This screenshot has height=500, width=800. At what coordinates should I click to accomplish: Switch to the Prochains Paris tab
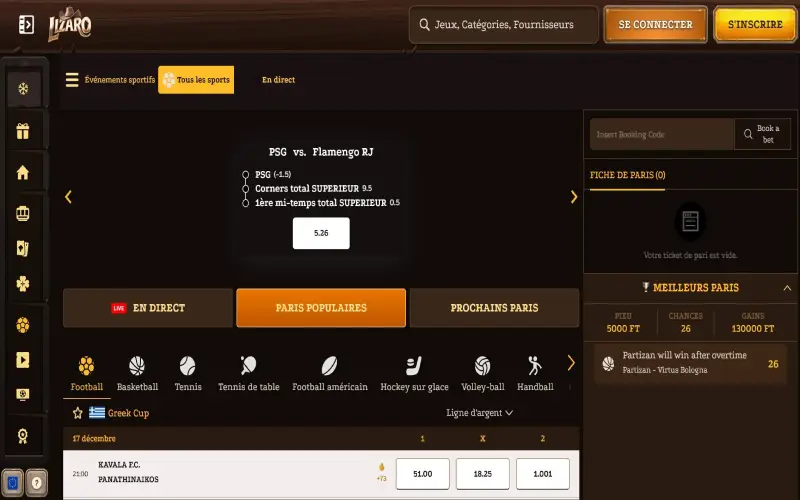(494, 308)
